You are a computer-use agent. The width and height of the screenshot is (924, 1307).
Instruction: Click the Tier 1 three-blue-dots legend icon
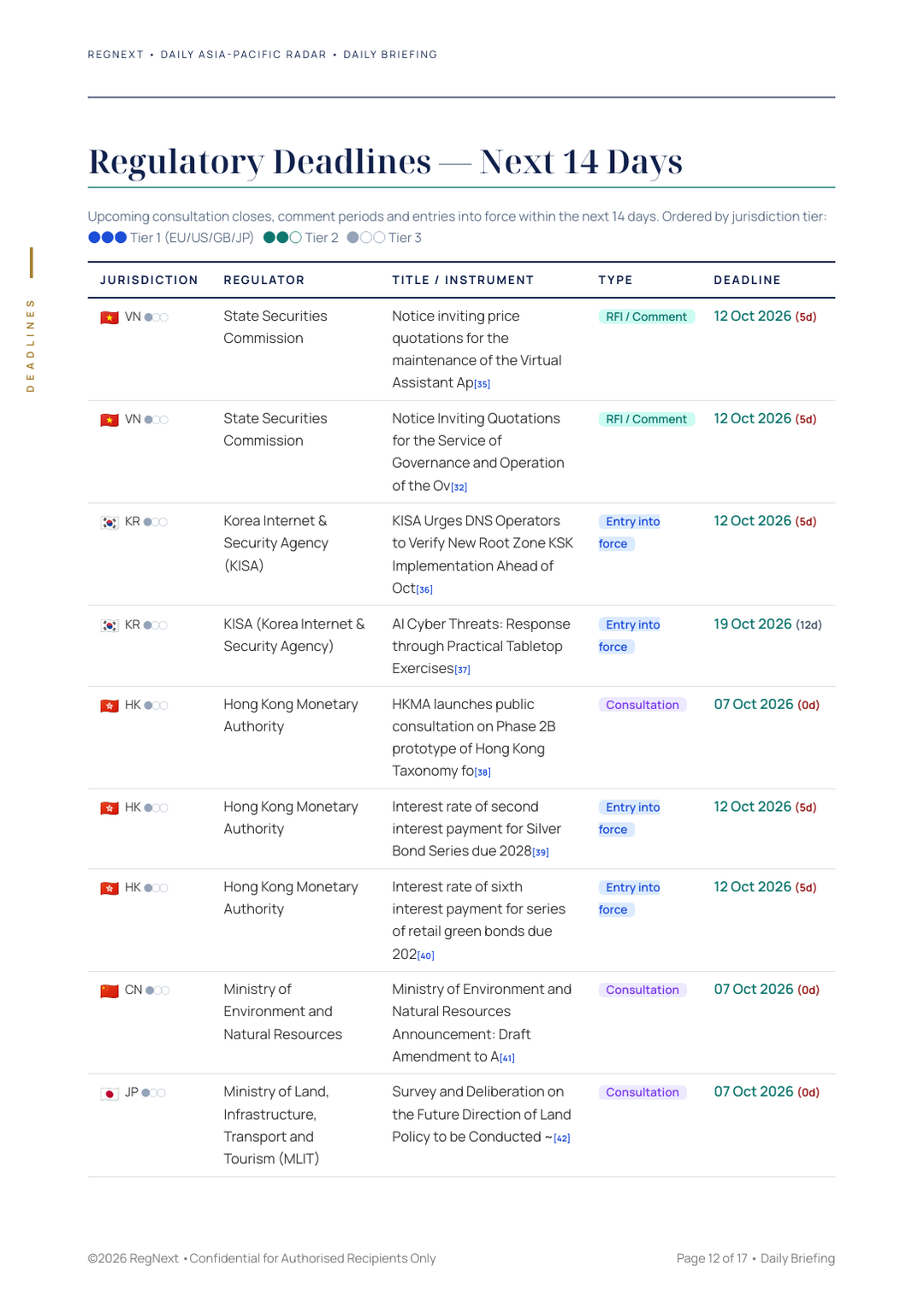[108, 238]
